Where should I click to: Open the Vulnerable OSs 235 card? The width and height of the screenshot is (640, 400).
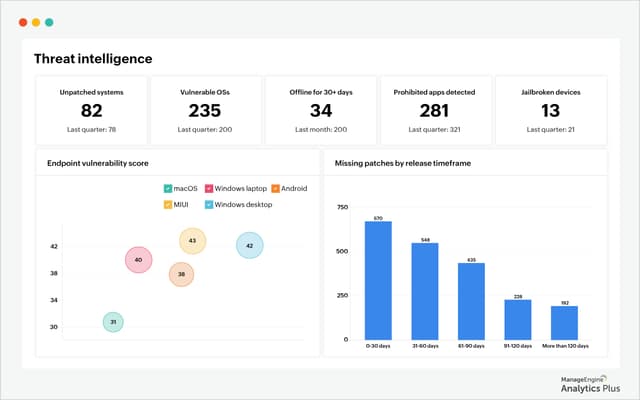(x=205, y=110)
